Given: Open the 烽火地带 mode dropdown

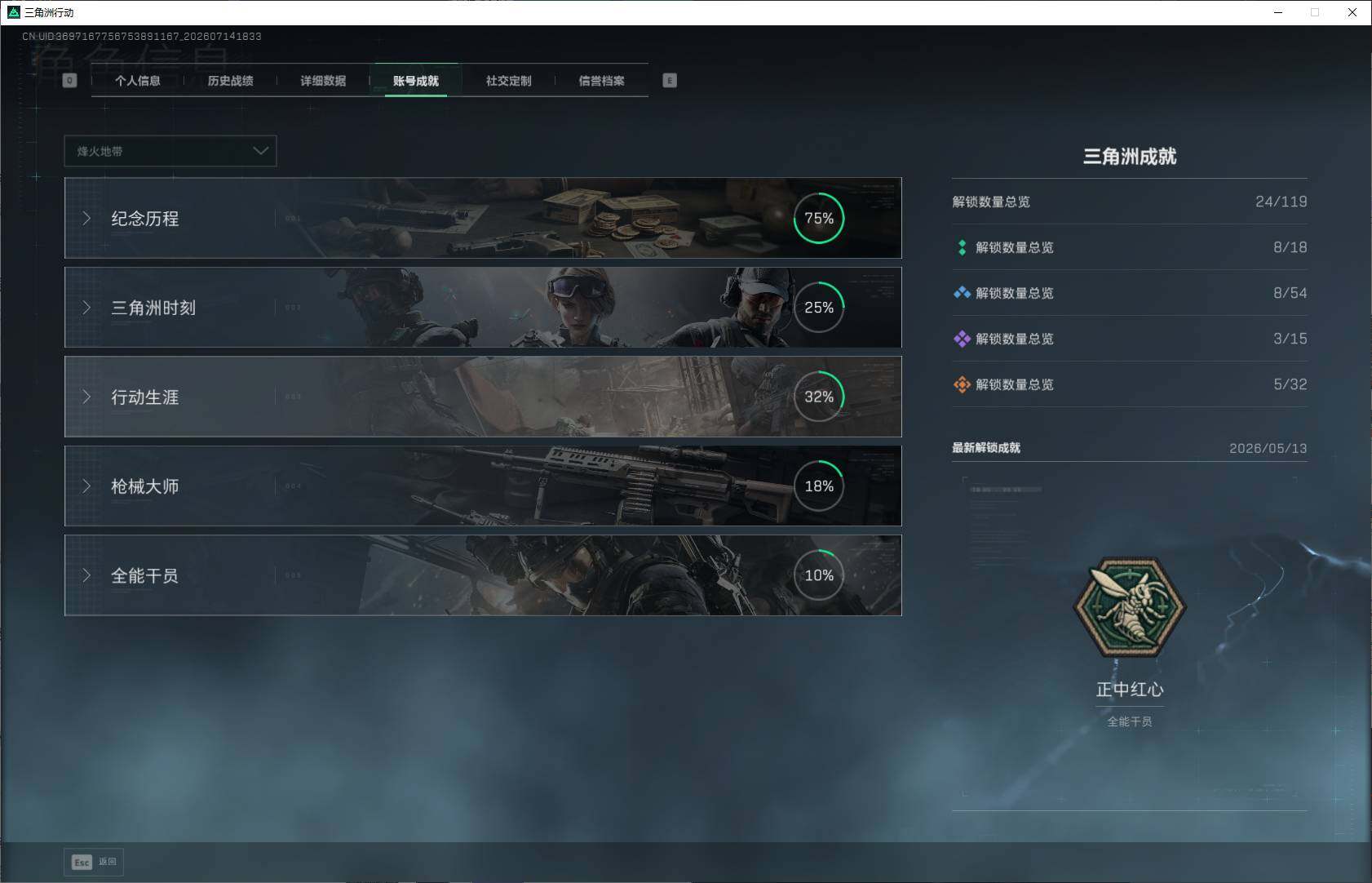Looking at the screenshot, I should 170,151.
